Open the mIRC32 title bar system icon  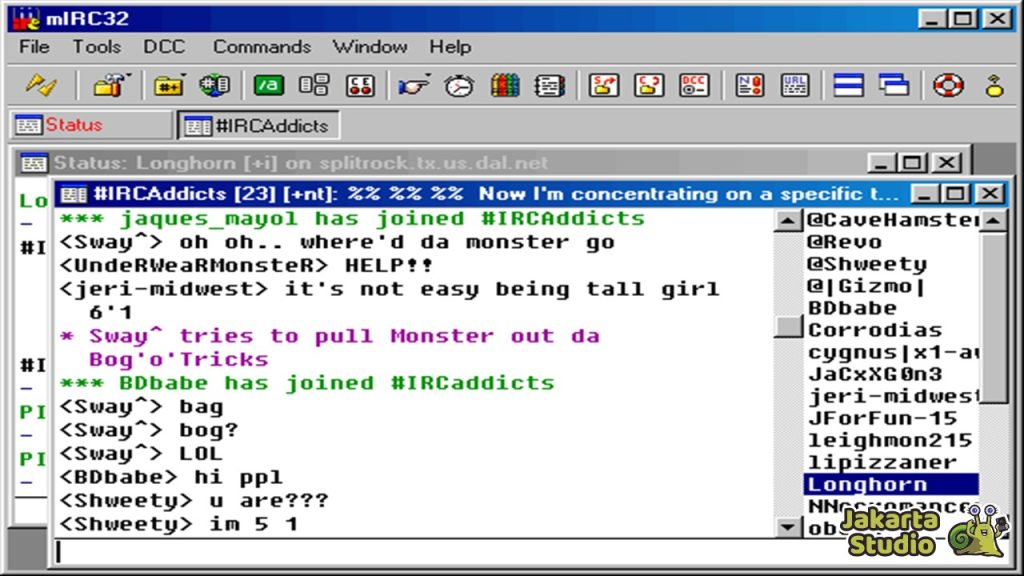(x=26, y=18)
